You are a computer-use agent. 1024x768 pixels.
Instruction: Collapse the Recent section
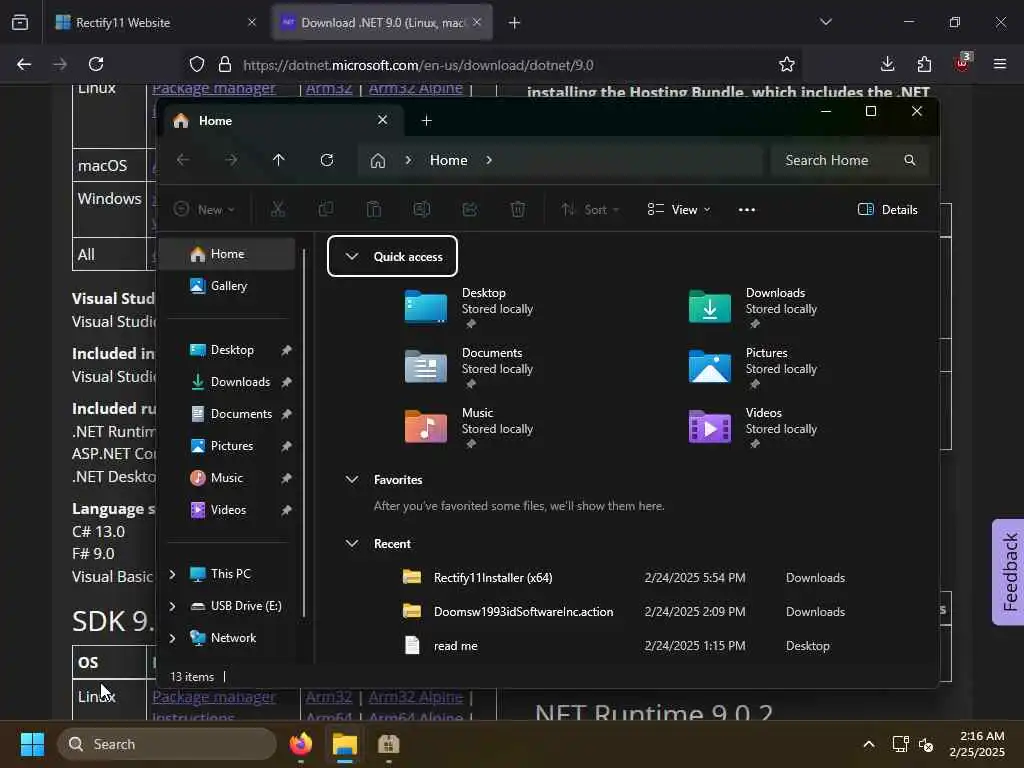[x=351, y=543]
